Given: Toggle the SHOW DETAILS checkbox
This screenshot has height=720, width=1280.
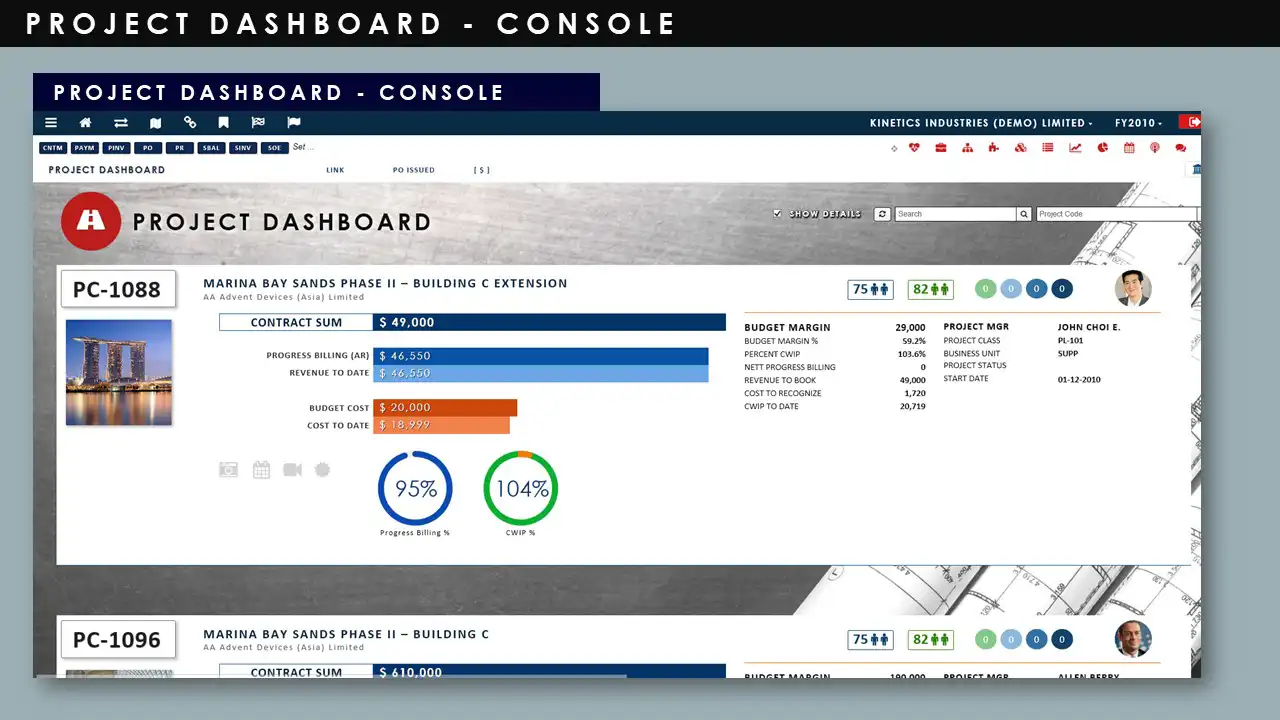Looking at the screenshot, I should click(778, 213).
